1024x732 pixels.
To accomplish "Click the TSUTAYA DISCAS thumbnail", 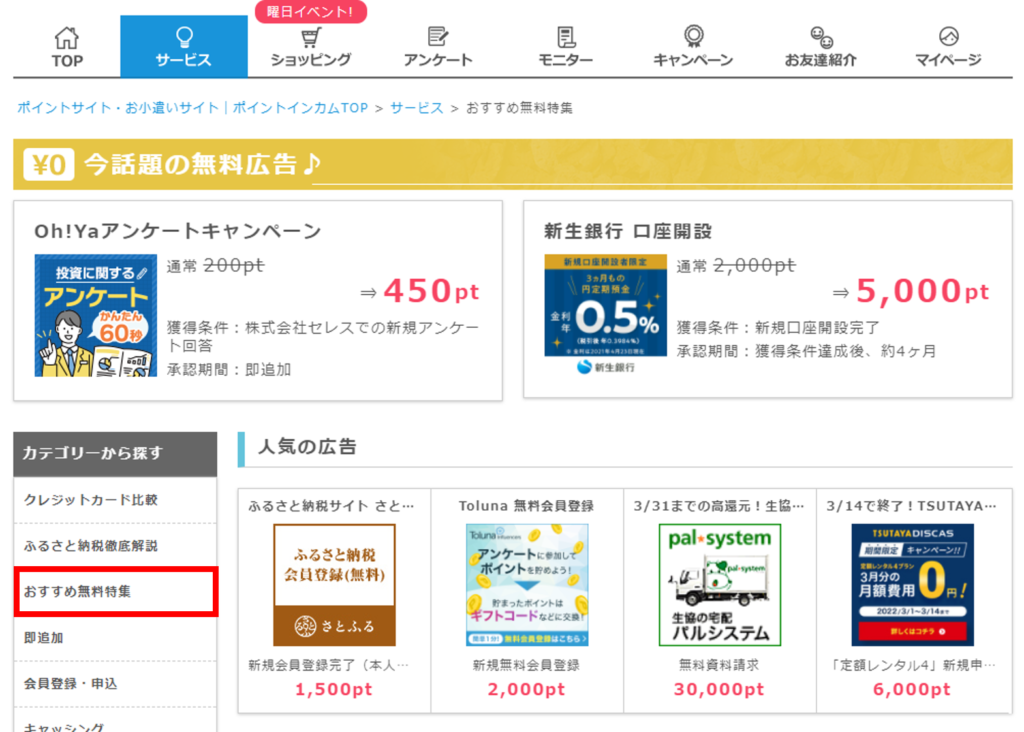I will tap(912, 585).
